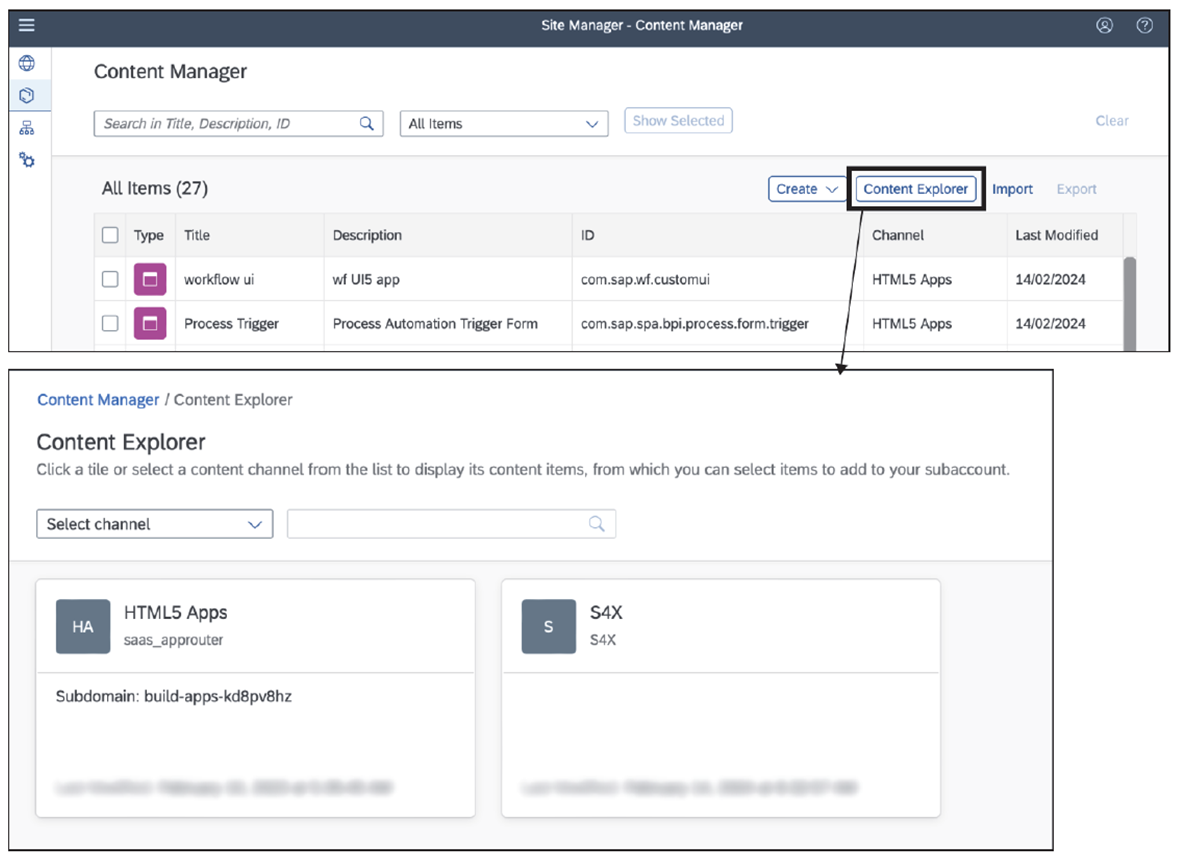1180x859 pixels.
Task: Open the hamburger navigation menu
Action: coord(26,25)
